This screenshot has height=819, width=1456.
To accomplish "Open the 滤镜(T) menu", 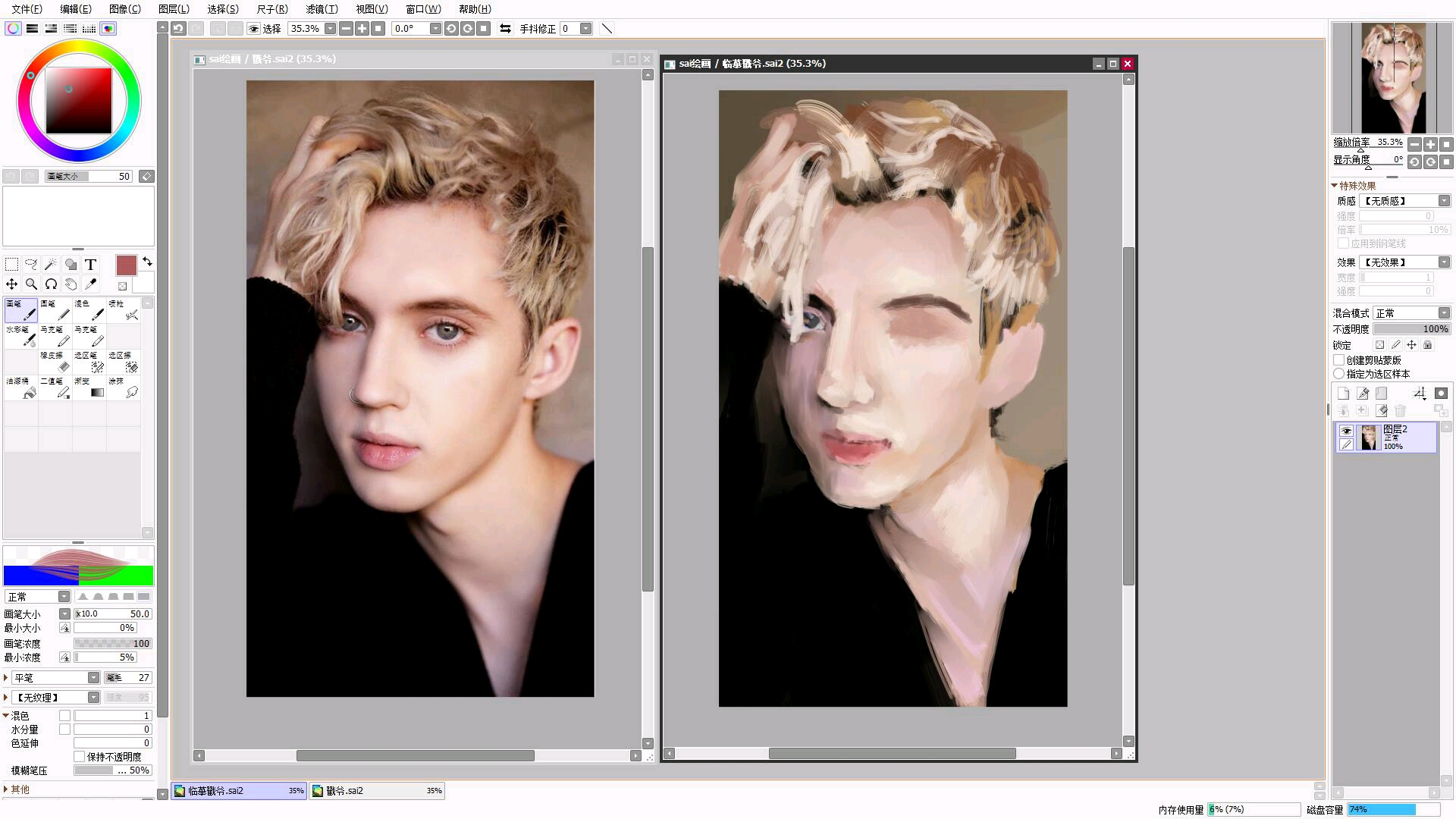I will pyautogui.click(x=322, y=8).
